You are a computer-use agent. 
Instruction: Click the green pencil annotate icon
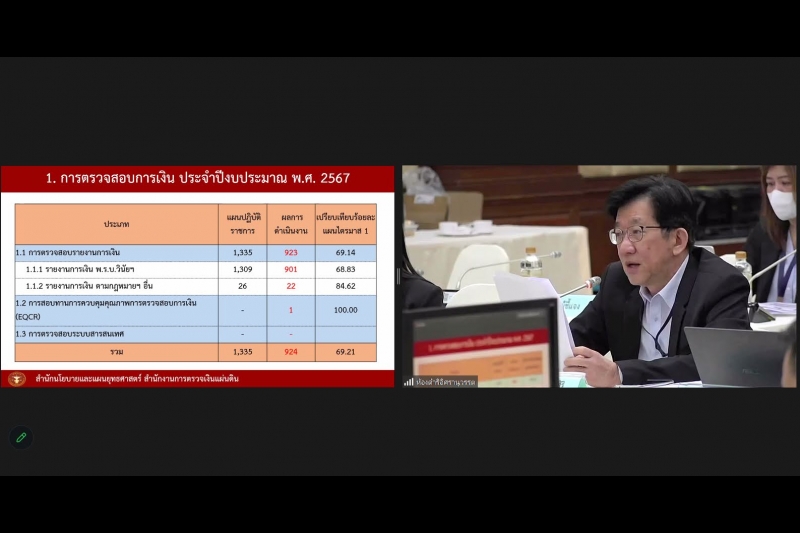(x=20, y=437)
